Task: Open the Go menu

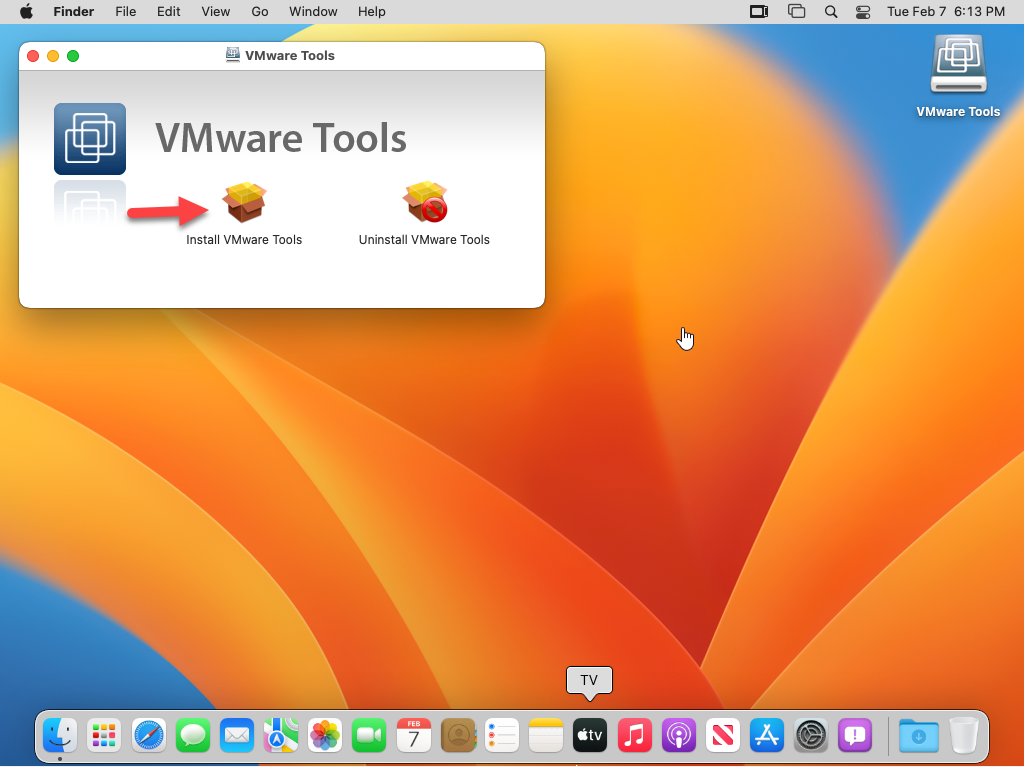Action: tap(260, 12)
